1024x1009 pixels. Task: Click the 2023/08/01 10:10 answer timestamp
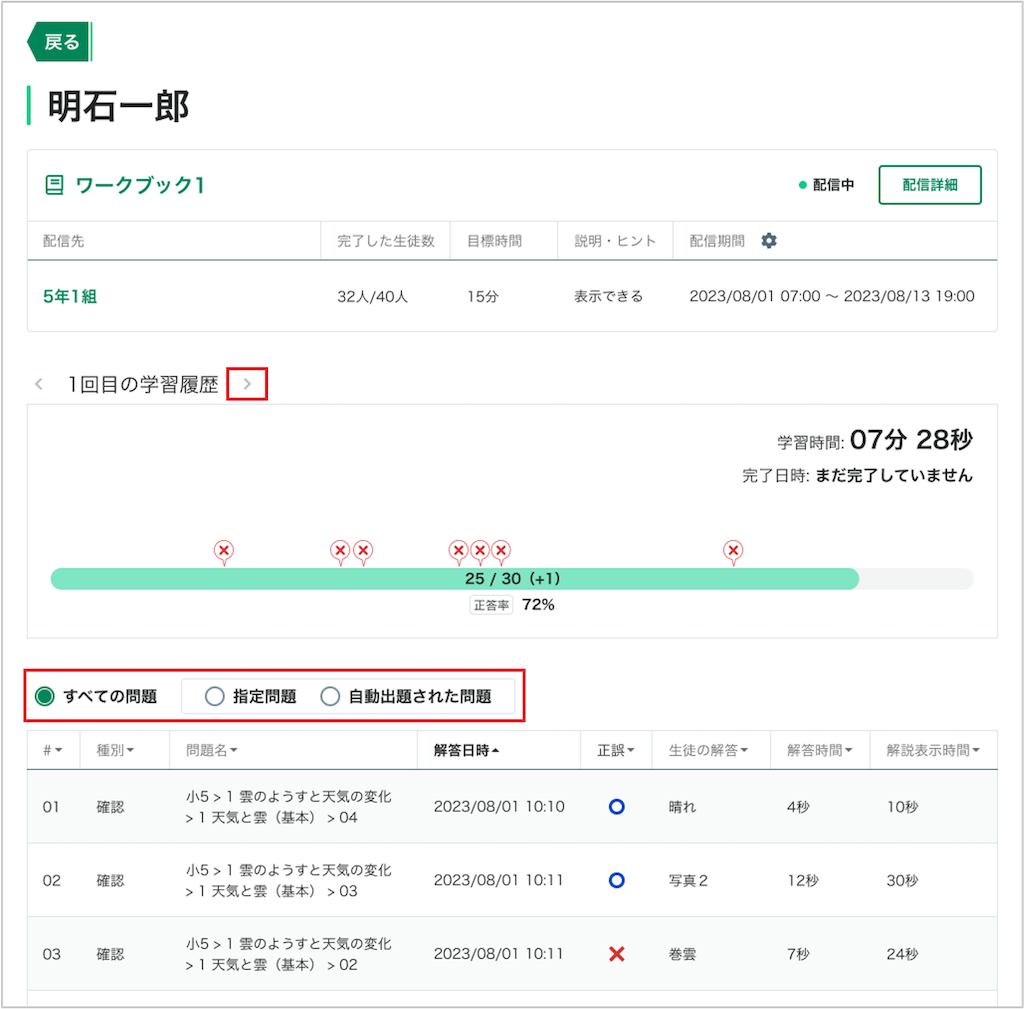[499, 807]
